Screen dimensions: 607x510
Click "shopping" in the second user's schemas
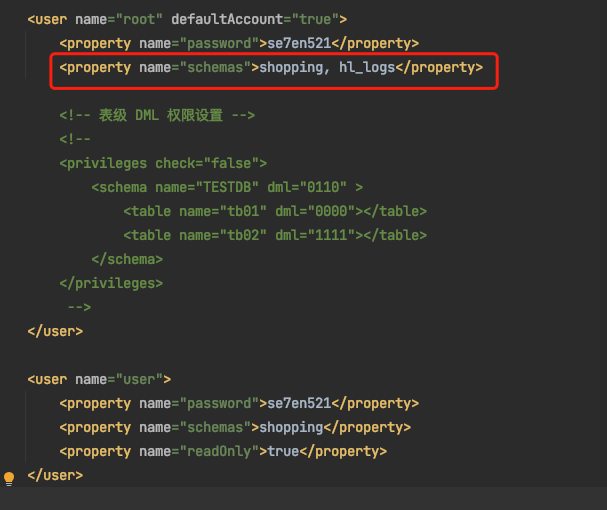[x=291, y=427]
